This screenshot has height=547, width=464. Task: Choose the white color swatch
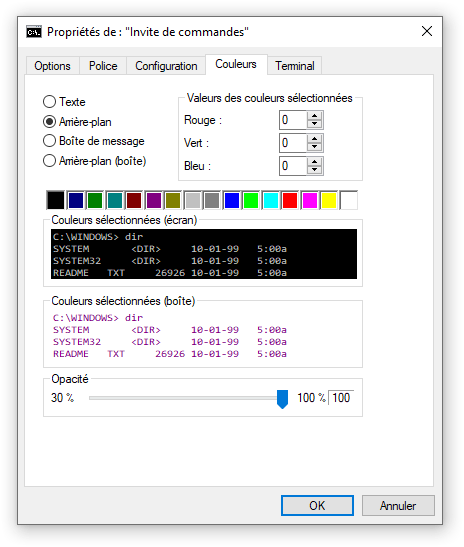[349, 200]
